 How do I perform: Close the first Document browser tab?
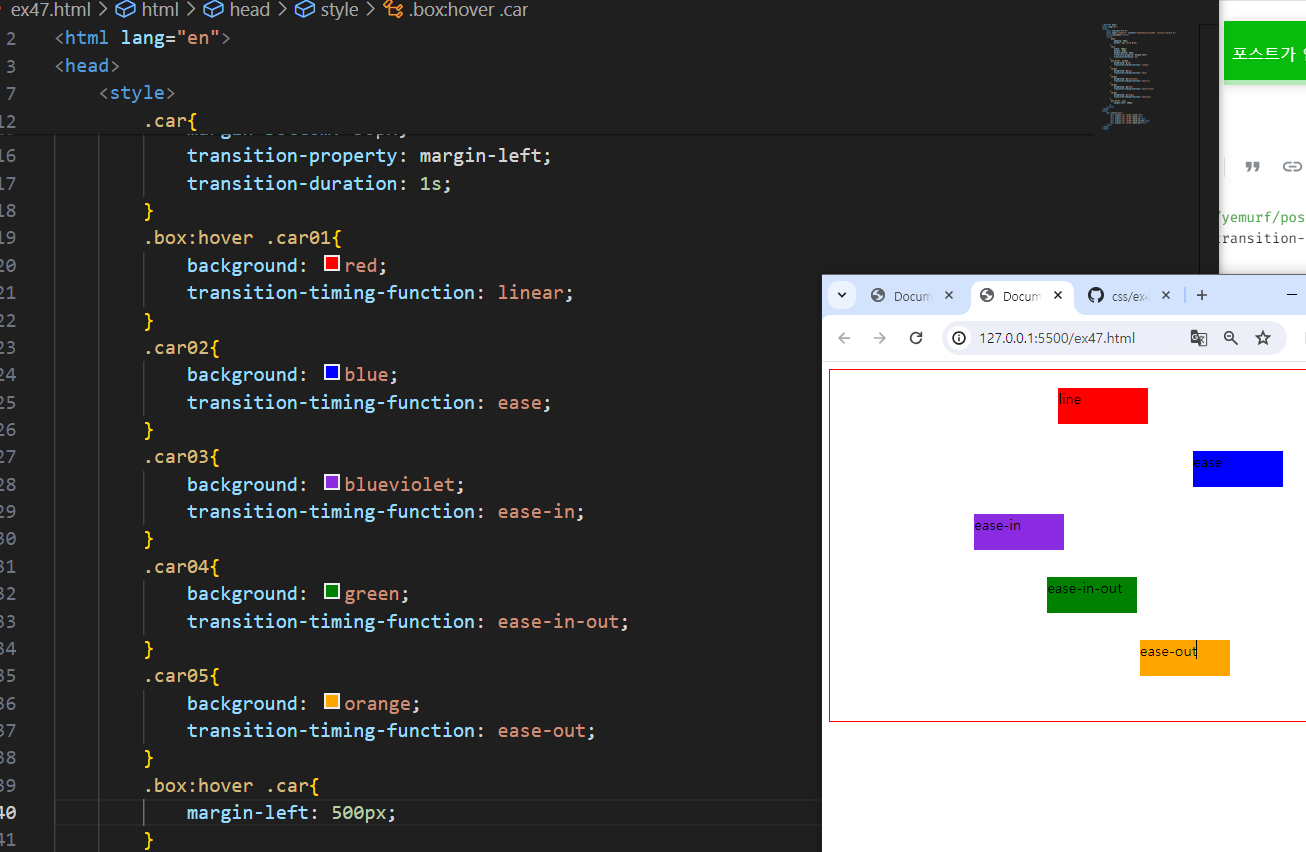949,296
